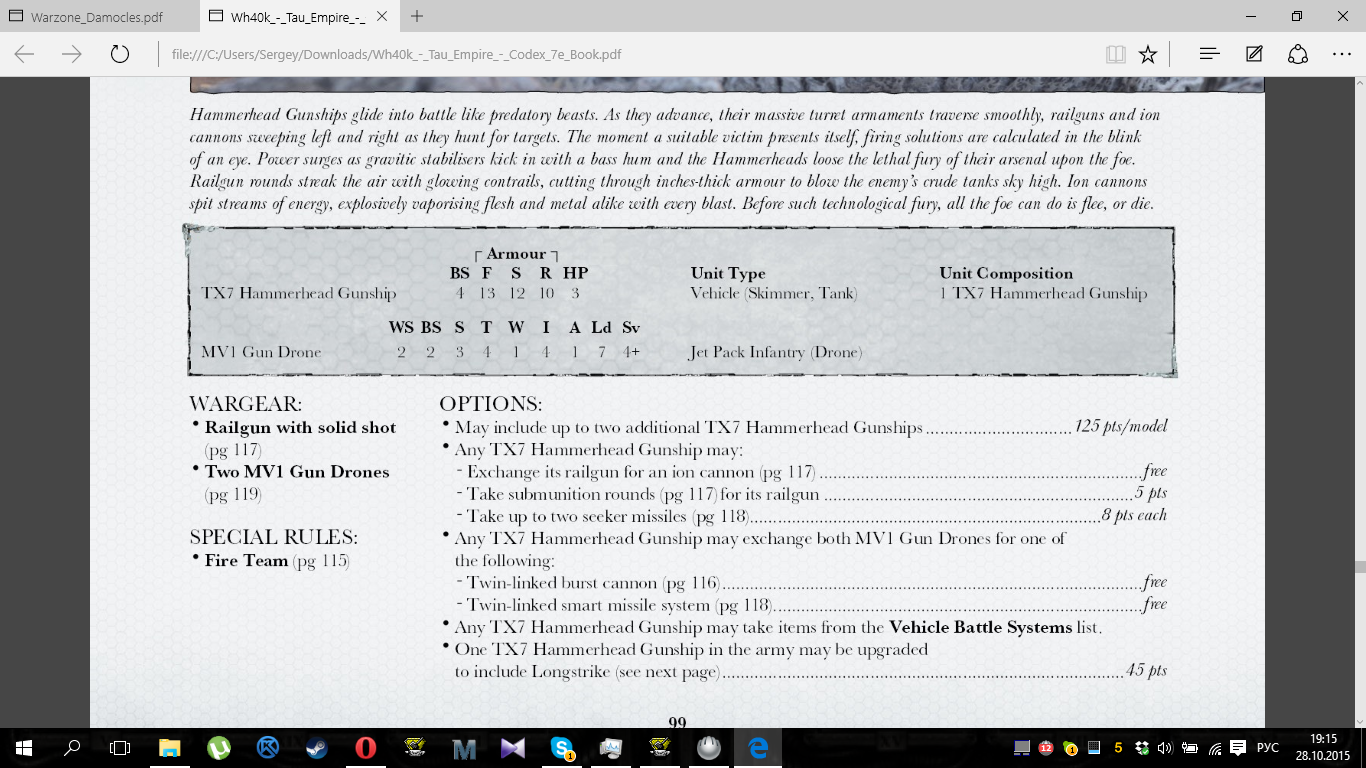Click 'Vehicle (Skimmer, Tank)' unit type
Screen dimensions: 1366x768
click(x=774, y=293)
